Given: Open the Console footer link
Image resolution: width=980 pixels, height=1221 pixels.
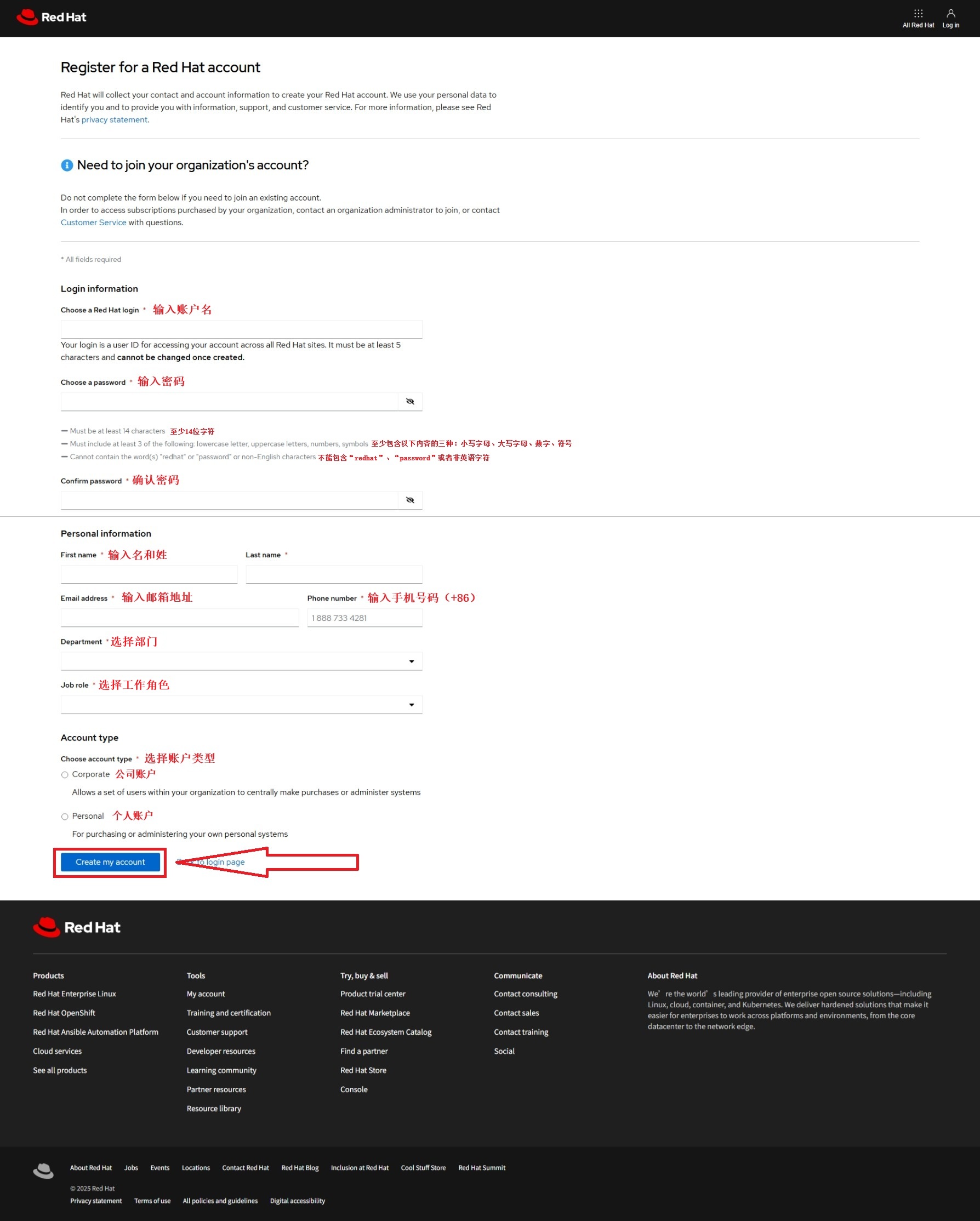Looking at the screenshot, I should (x=354, y=1089).
